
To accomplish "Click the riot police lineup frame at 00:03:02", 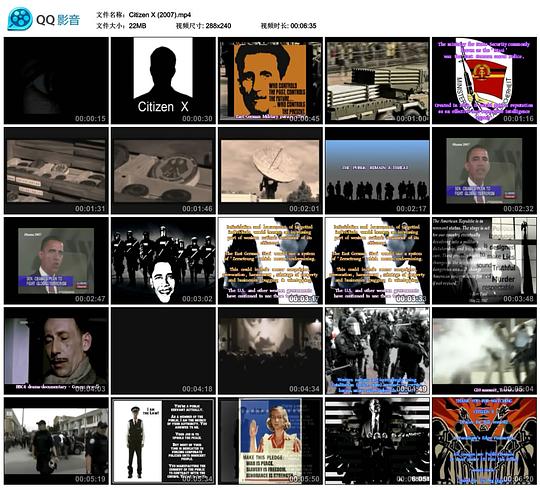I will pyautogui.click(x=163, y=261).
